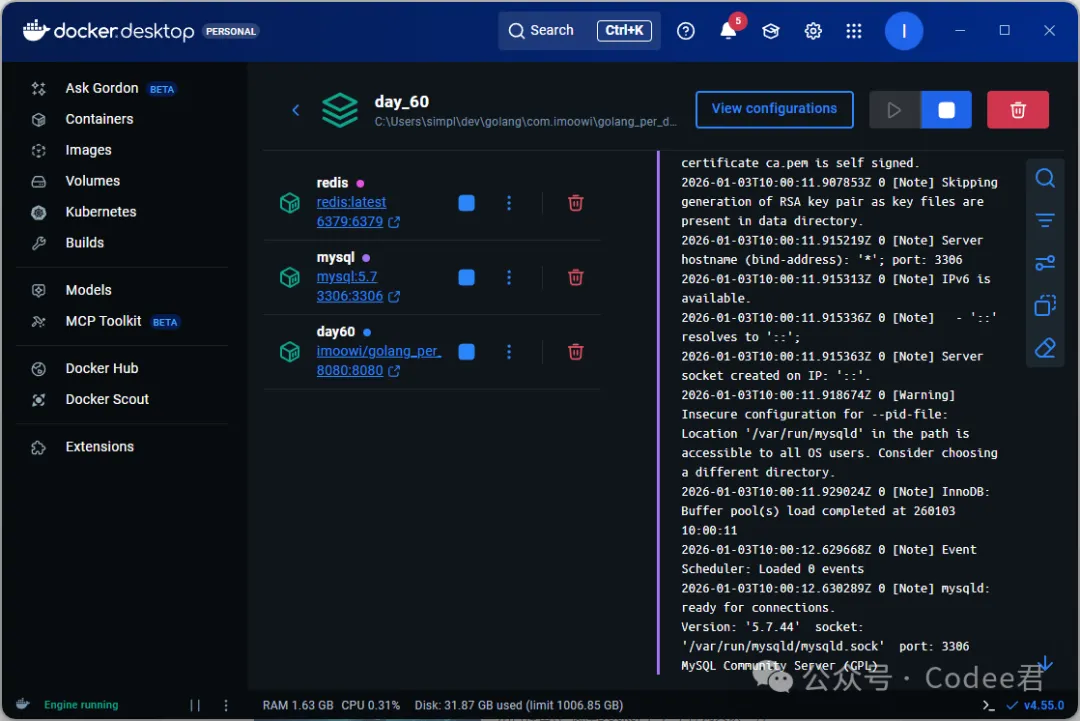Open the Models section
This screenshot has width=1080, height=721.
click(88, 290)
